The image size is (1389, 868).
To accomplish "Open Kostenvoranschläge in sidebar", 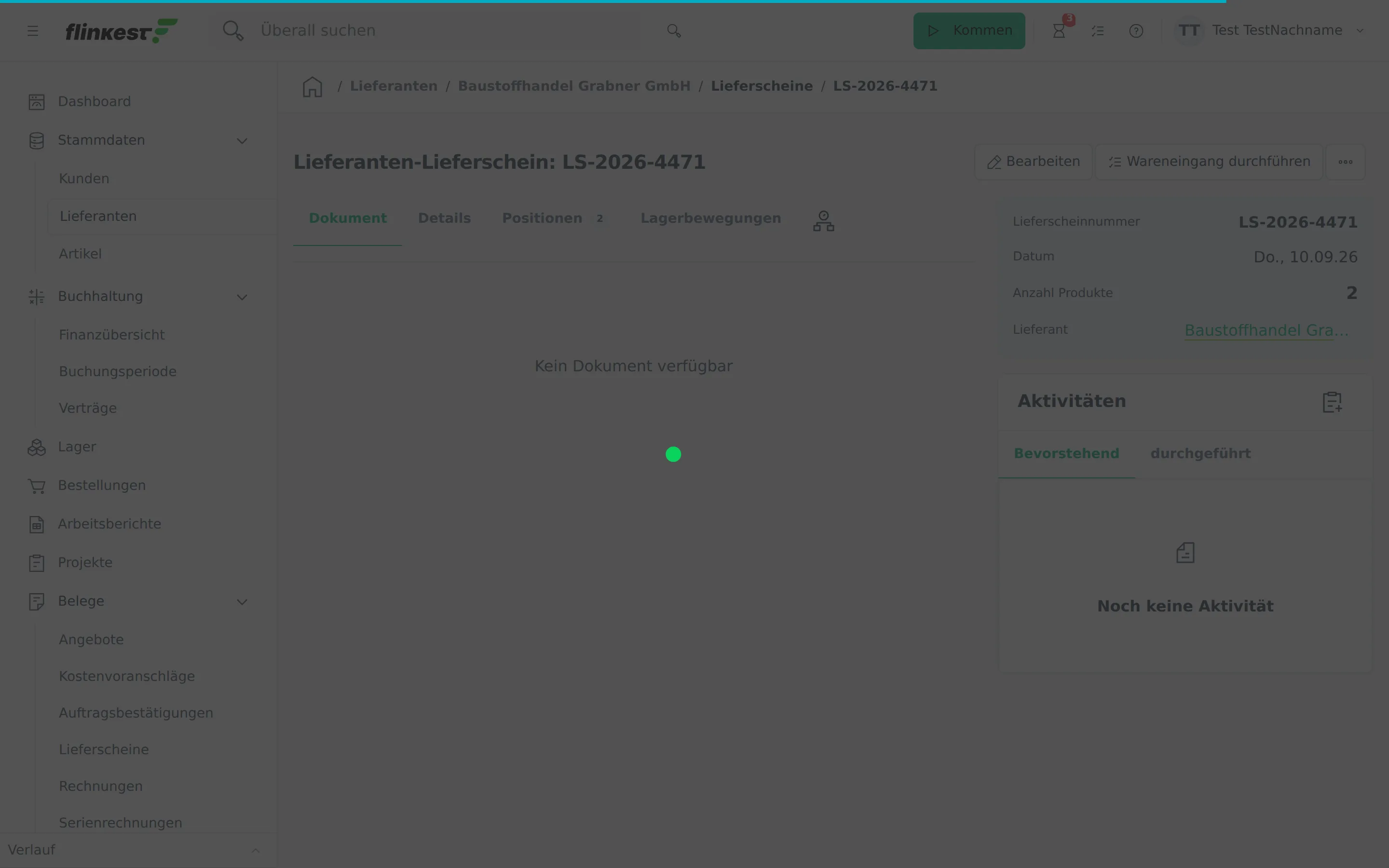I will click(x=127, y=676).
